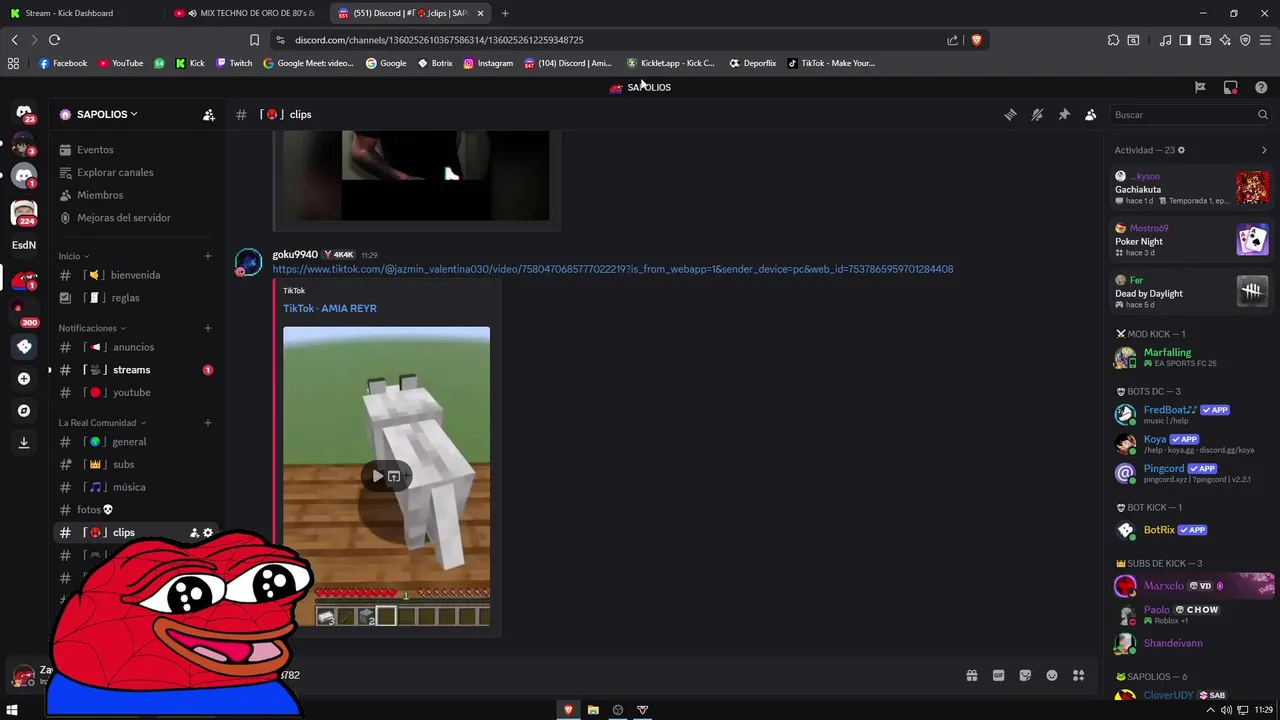Open YouTube bookmark in bookmarks bar
The image size is (1280, 720).
click(x=120, y=63)
